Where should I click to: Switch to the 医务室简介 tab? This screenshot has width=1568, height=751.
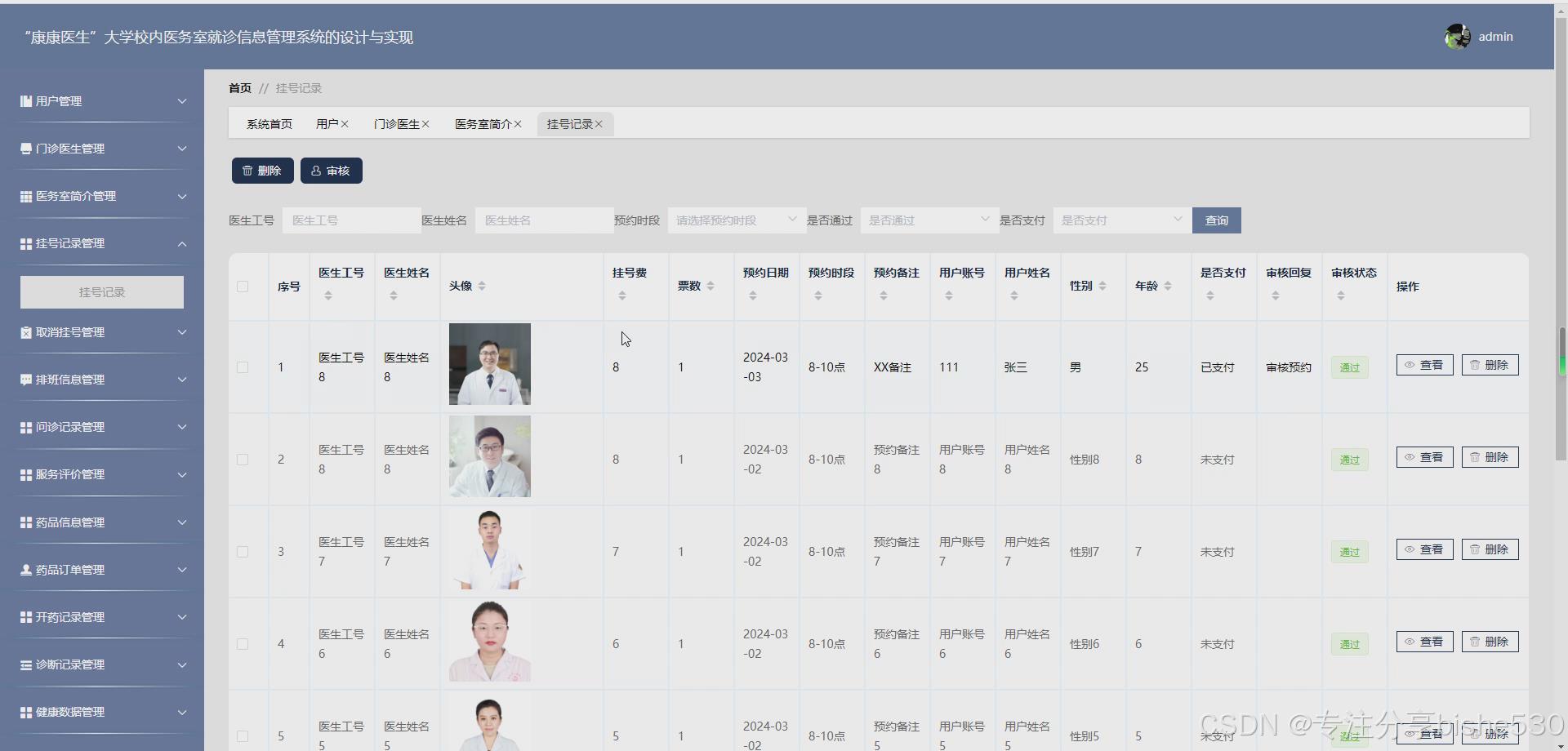pos(483,124)
